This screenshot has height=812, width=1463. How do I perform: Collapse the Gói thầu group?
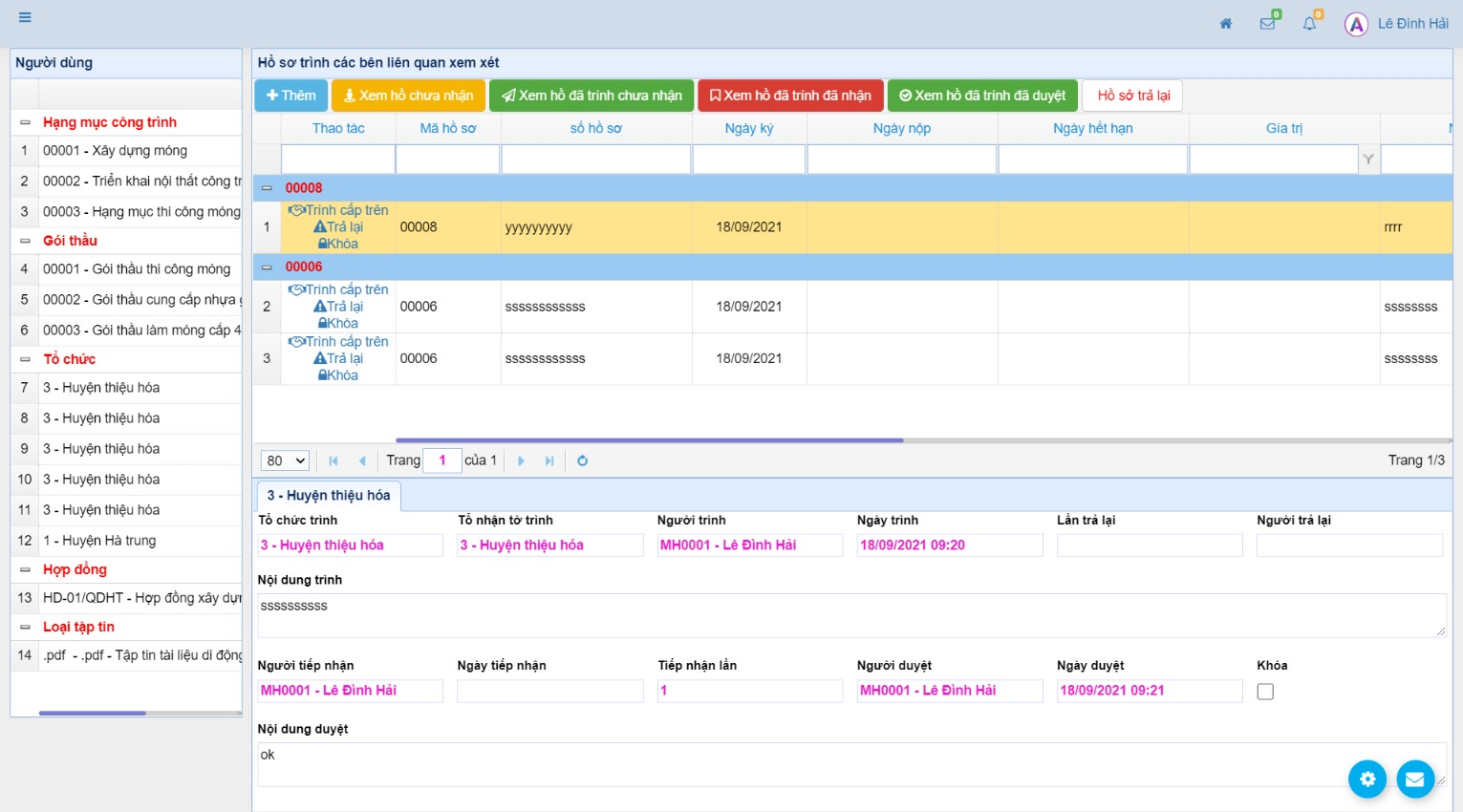pyautogui.click(x=25, y=241)
